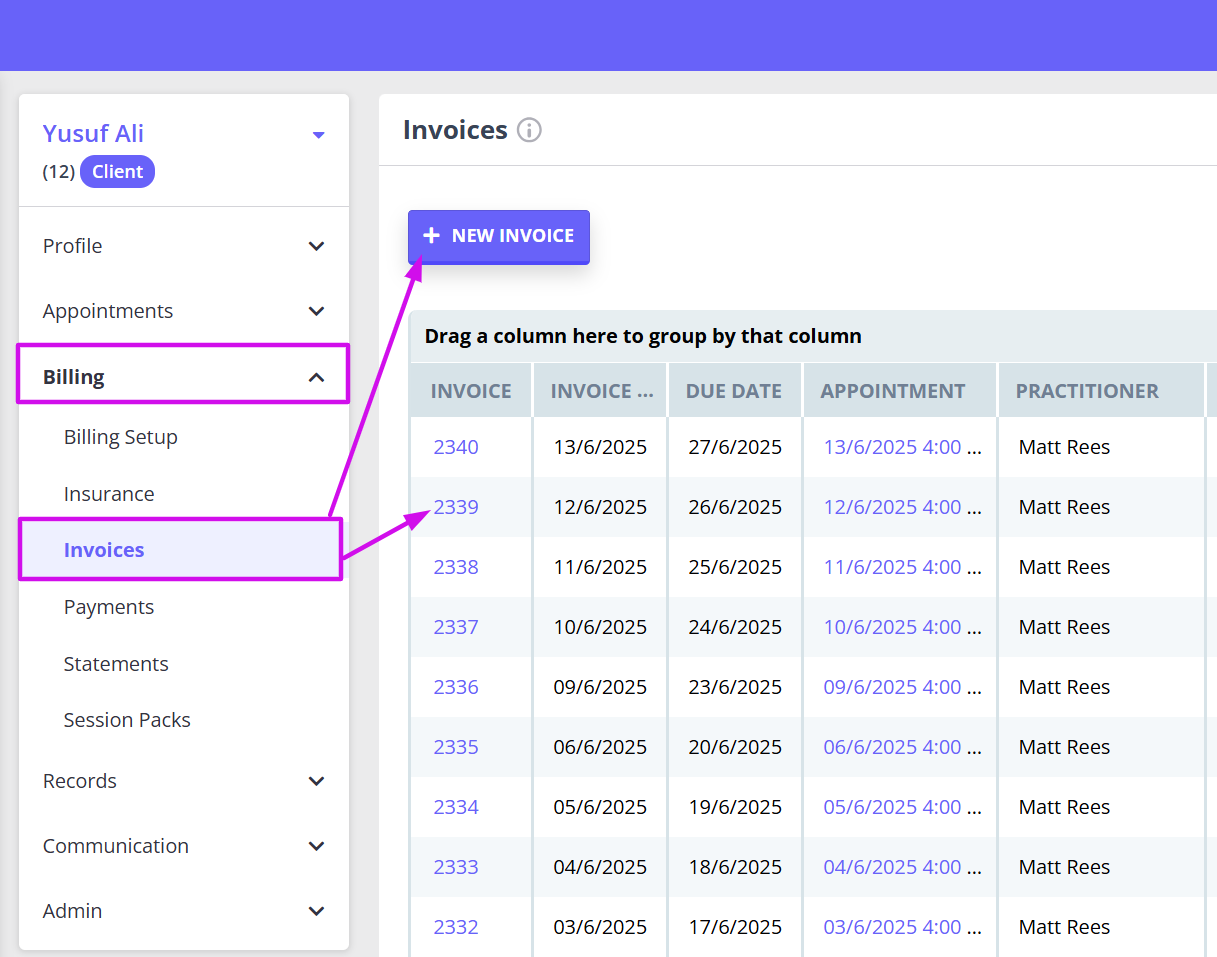Expand the Appointments section

[184, 311]
